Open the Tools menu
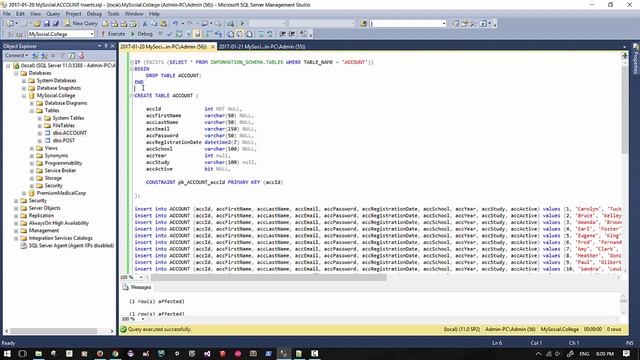Image resolution: width=640 pixels, height=360 pixels. pyautogui.click(x=113, y=14)
